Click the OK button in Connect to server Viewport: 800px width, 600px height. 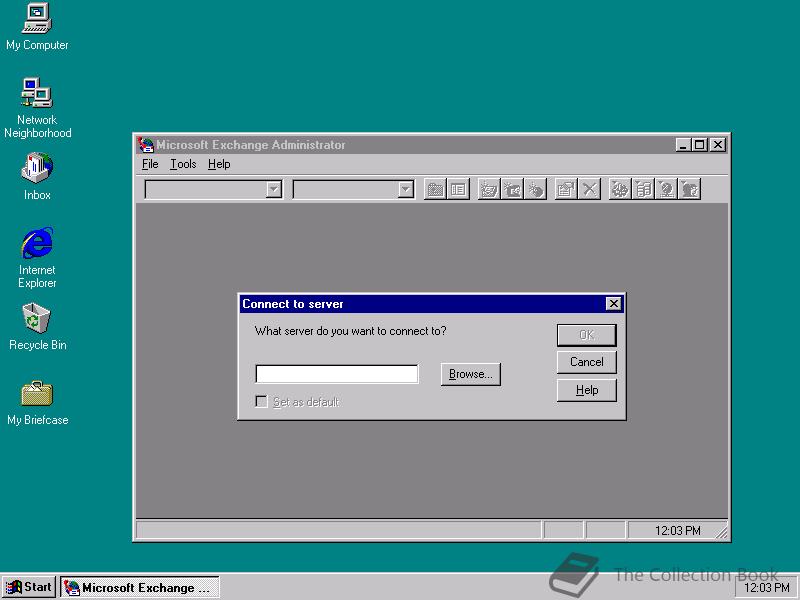[x=587, y=335]
